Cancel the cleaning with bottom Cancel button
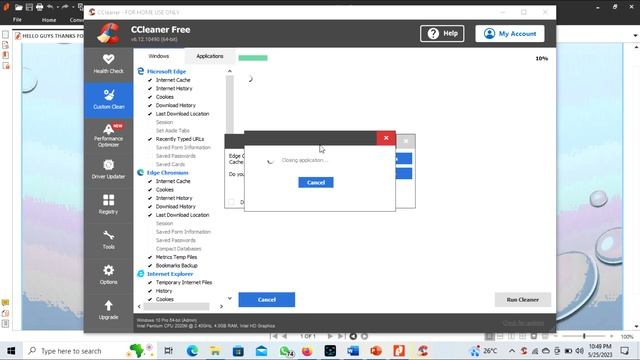This screenshot has height=360, width=640. coord(267,300)
